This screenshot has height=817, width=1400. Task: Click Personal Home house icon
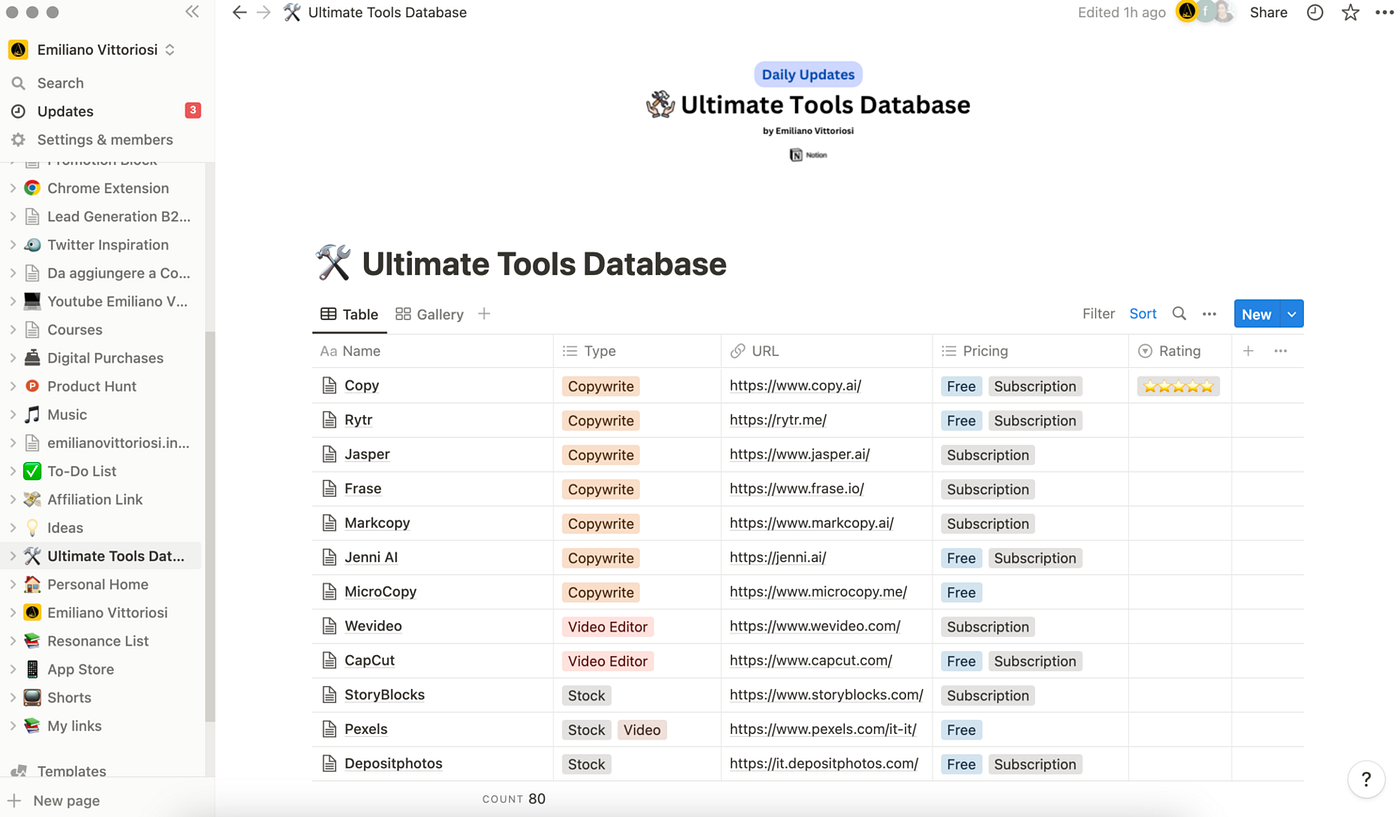point(32,584)
